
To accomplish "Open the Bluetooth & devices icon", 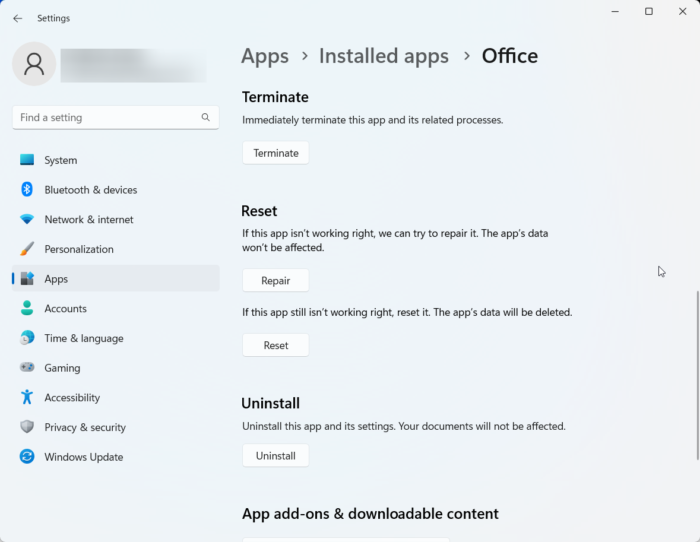I will [27, 190].
